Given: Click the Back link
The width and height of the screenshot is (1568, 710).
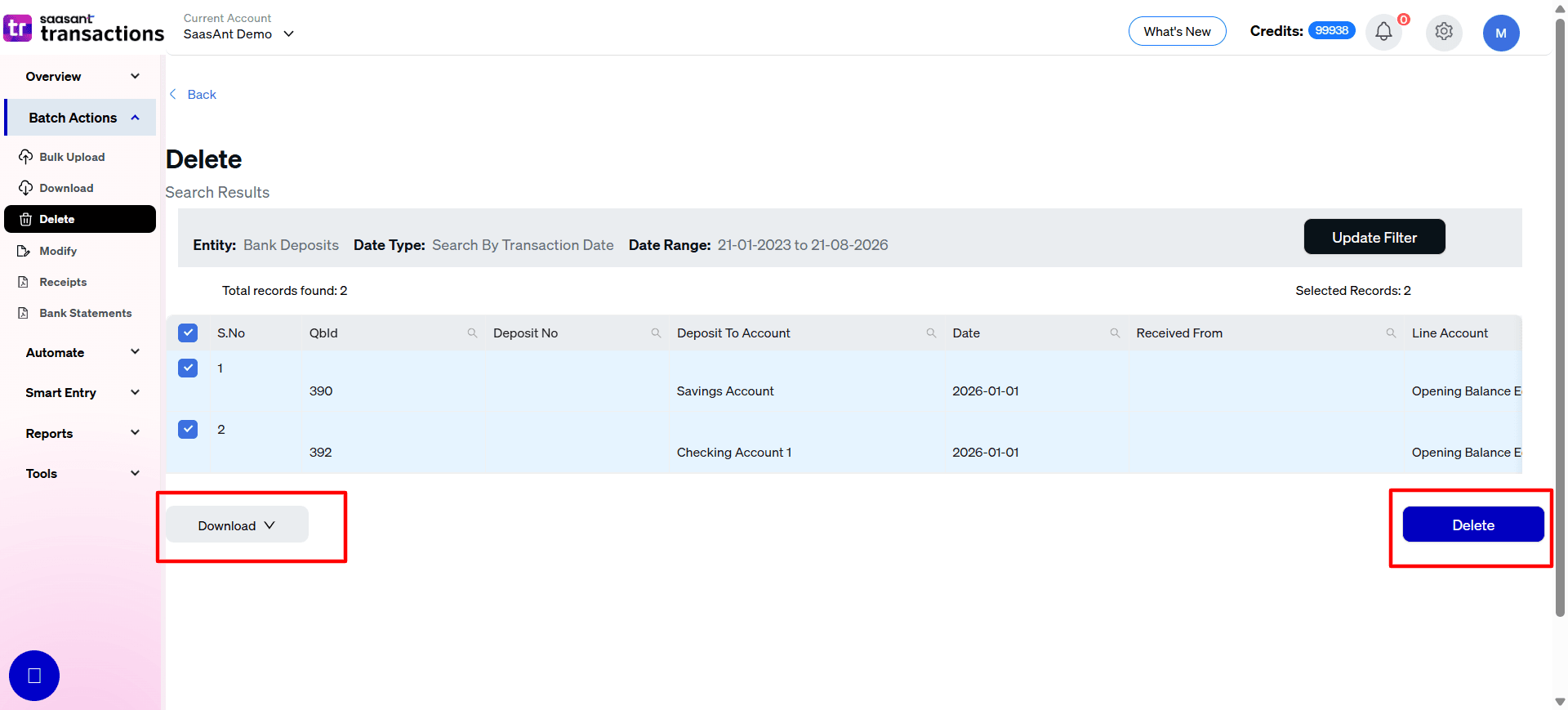Looking at the screenshot, I should (202, 95).
